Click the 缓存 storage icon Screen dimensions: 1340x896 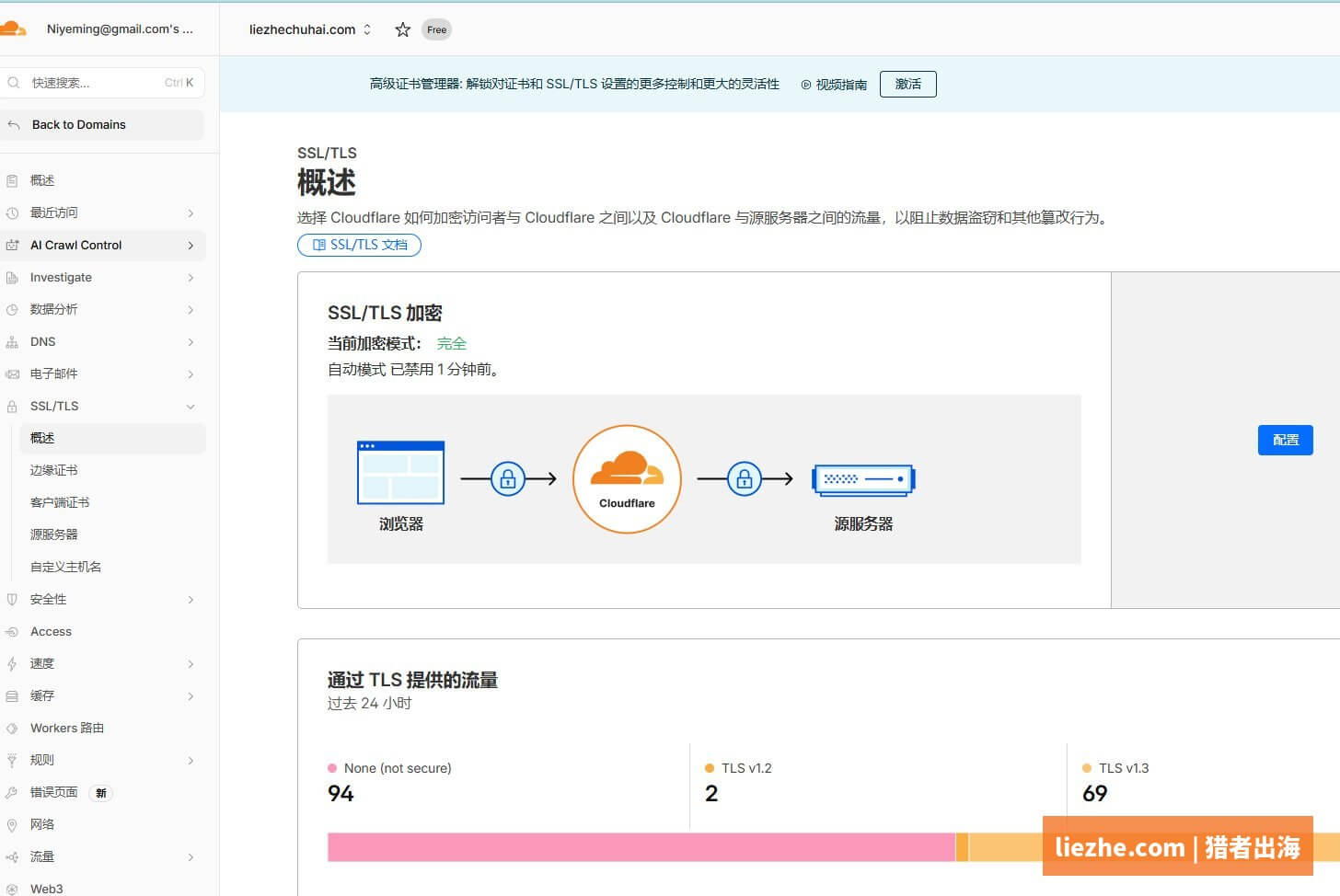[12, 695]
